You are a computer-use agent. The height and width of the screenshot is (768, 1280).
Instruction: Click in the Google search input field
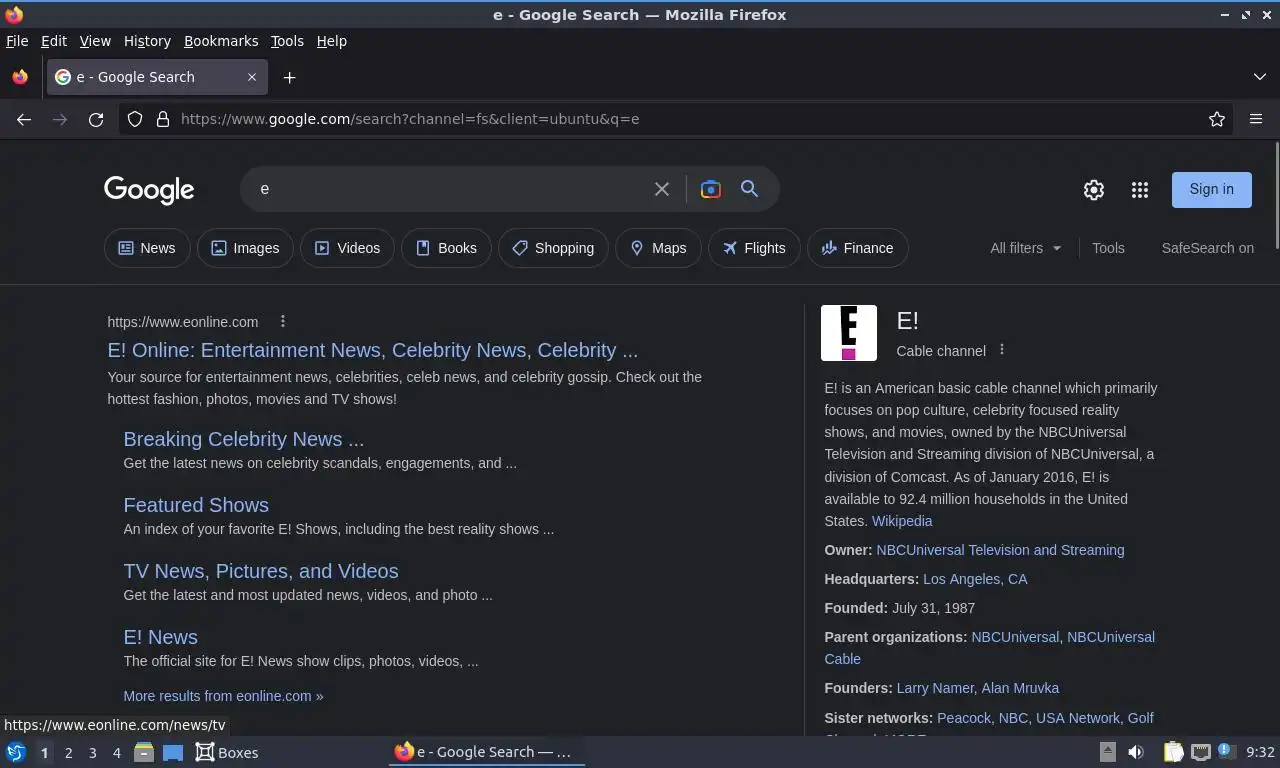coord(450,189)
